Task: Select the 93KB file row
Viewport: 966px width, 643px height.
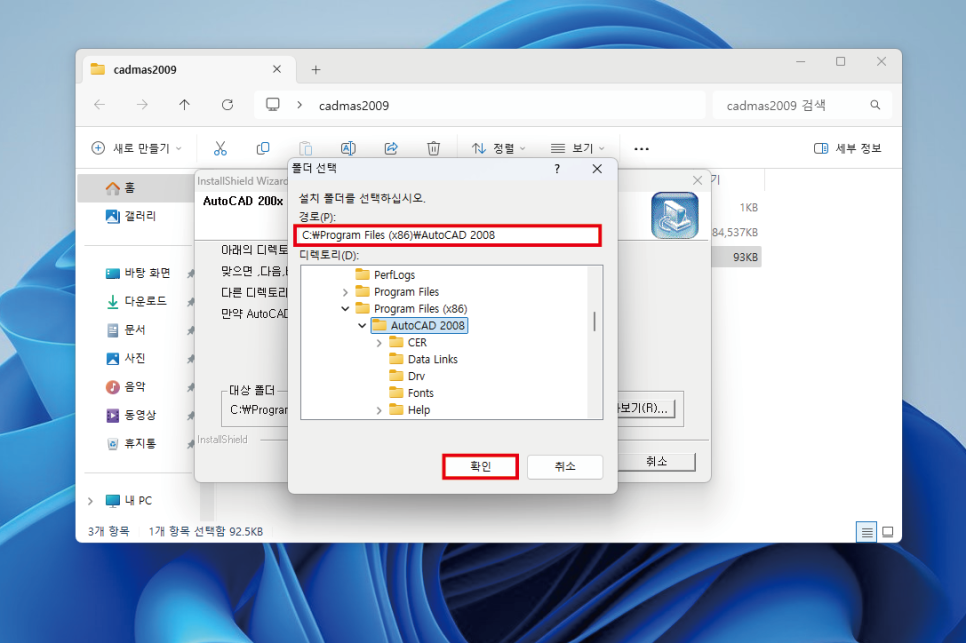Action: 736,257
